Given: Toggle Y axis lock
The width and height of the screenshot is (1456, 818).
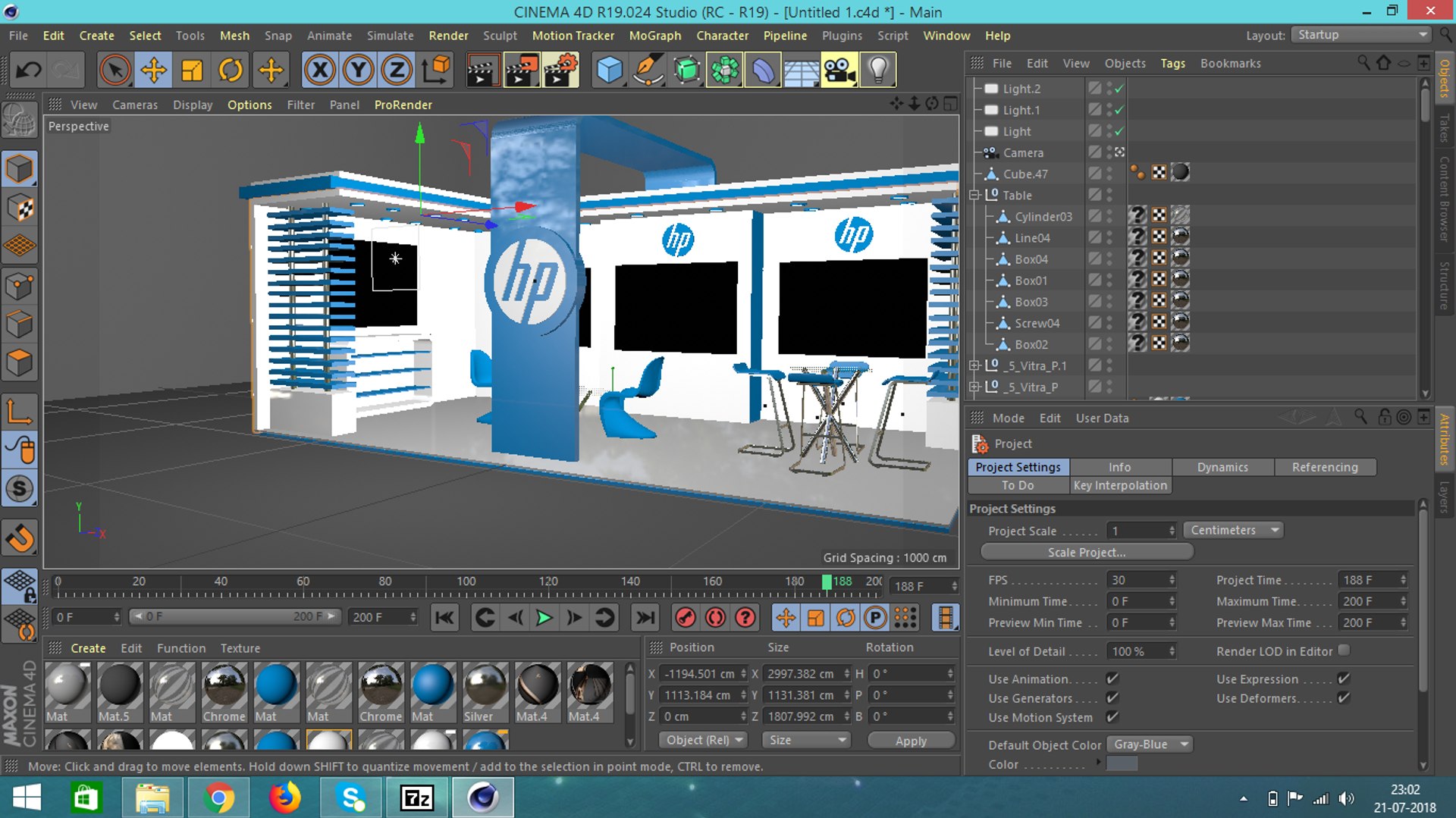Looking at the screenshot, I should (x=358, y=70).
